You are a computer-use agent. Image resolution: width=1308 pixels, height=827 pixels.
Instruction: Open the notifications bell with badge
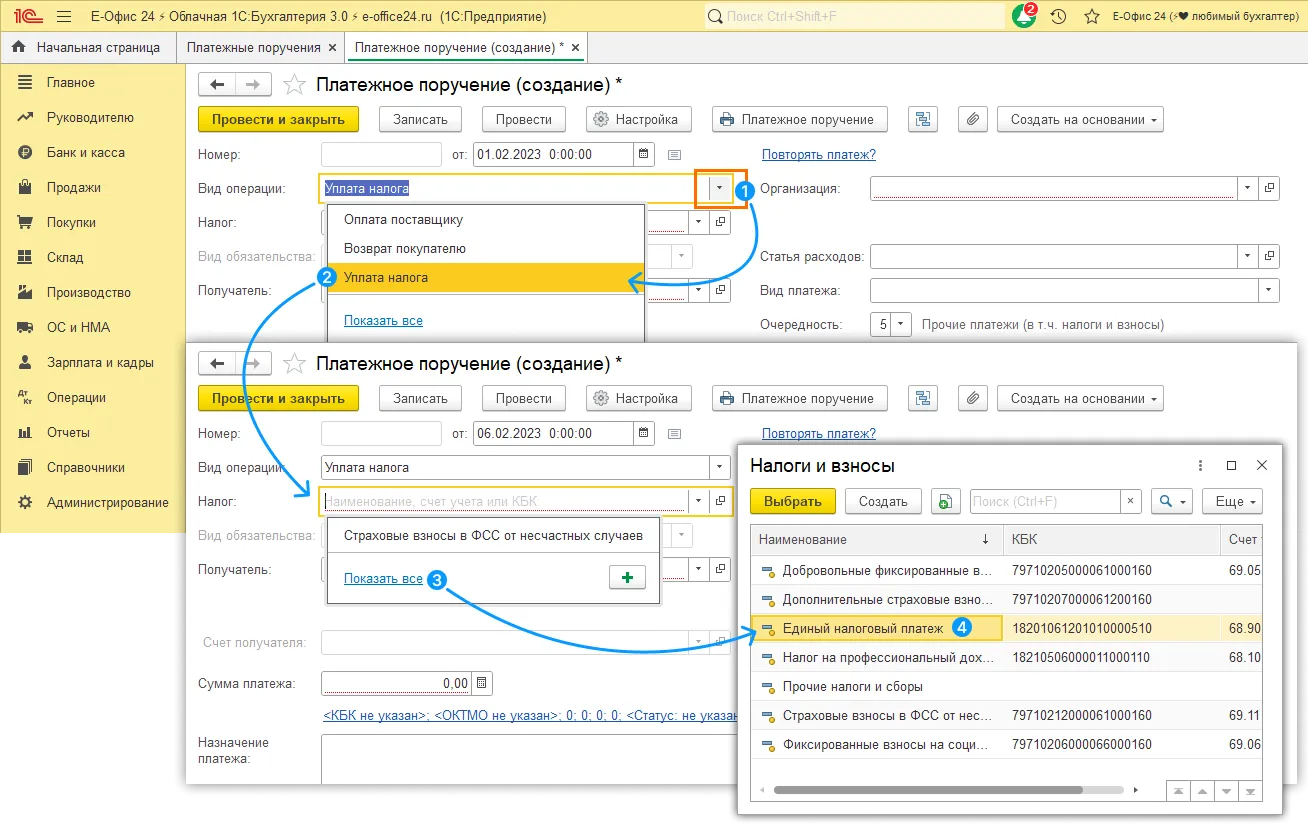point(1024,16)
